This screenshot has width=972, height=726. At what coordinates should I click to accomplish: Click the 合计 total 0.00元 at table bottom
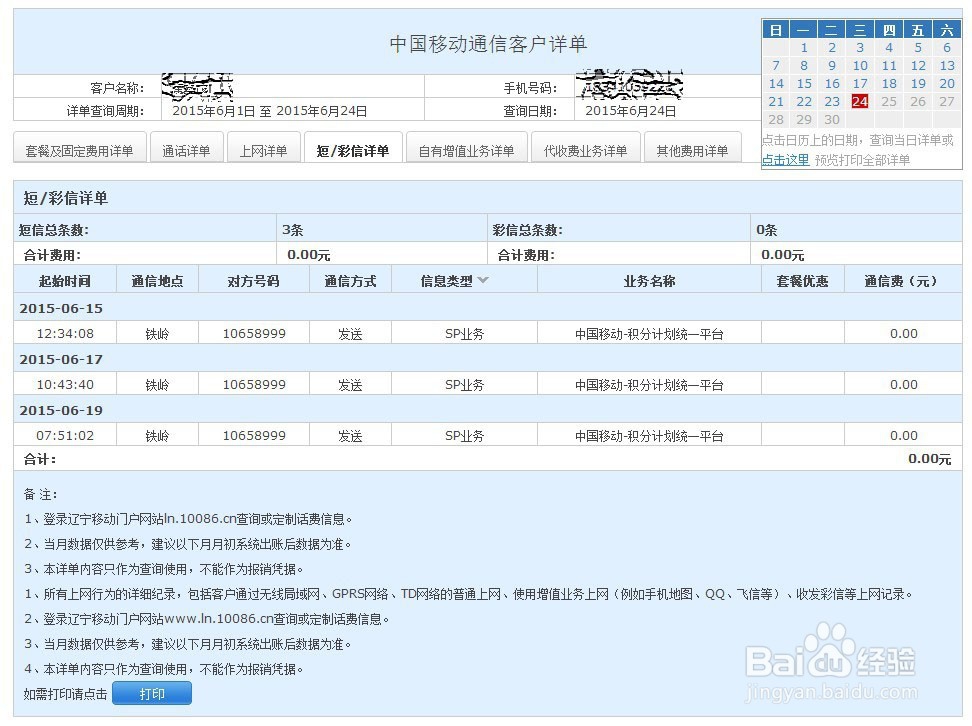click(929, 459)
